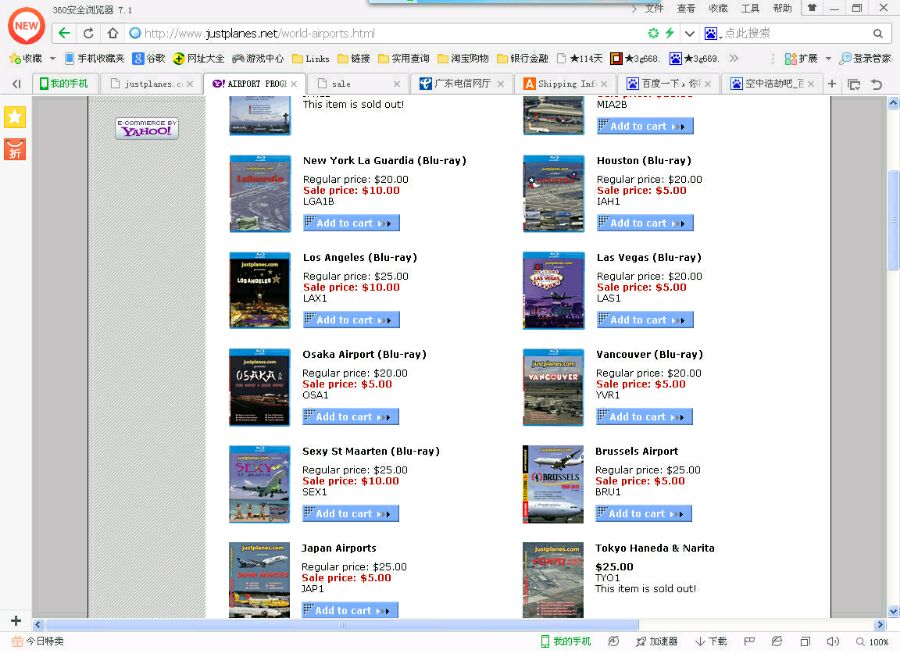The height and width of the screenshot is (652, 900).
Task: Click 我的手机 in the status bar
Action: (565, 641)
